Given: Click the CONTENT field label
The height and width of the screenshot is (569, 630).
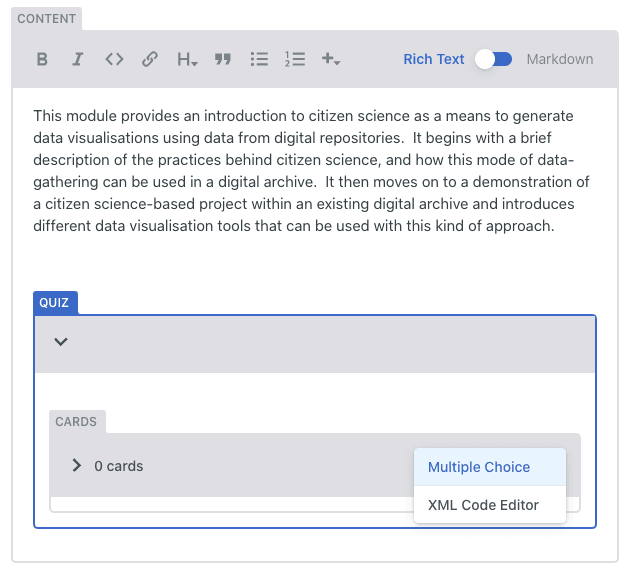Looking at the screenshot, I should tap(46, 19).
